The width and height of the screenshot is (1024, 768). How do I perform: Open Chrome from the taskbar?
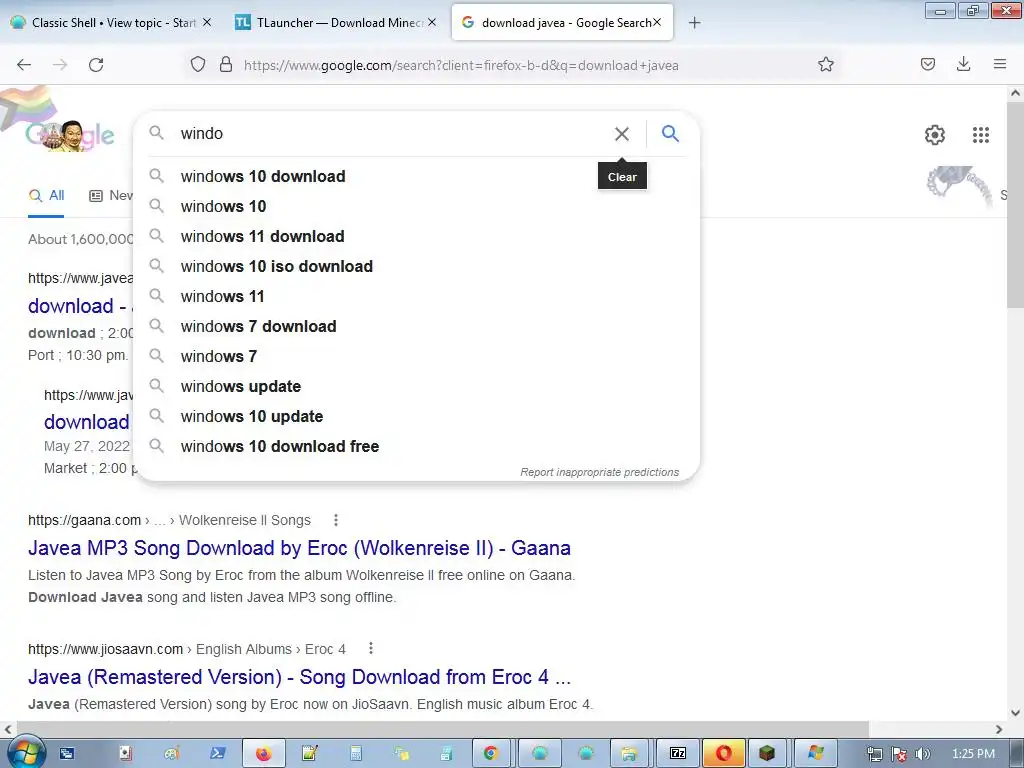point(491,754)
